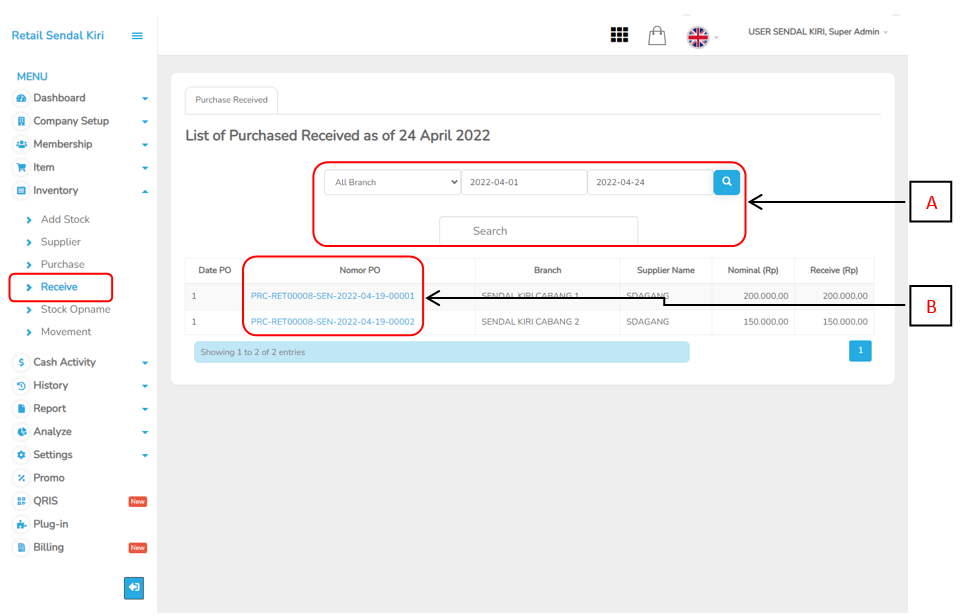
Task: Open the All Branch dropdown
Action: (x=392, y=182)
